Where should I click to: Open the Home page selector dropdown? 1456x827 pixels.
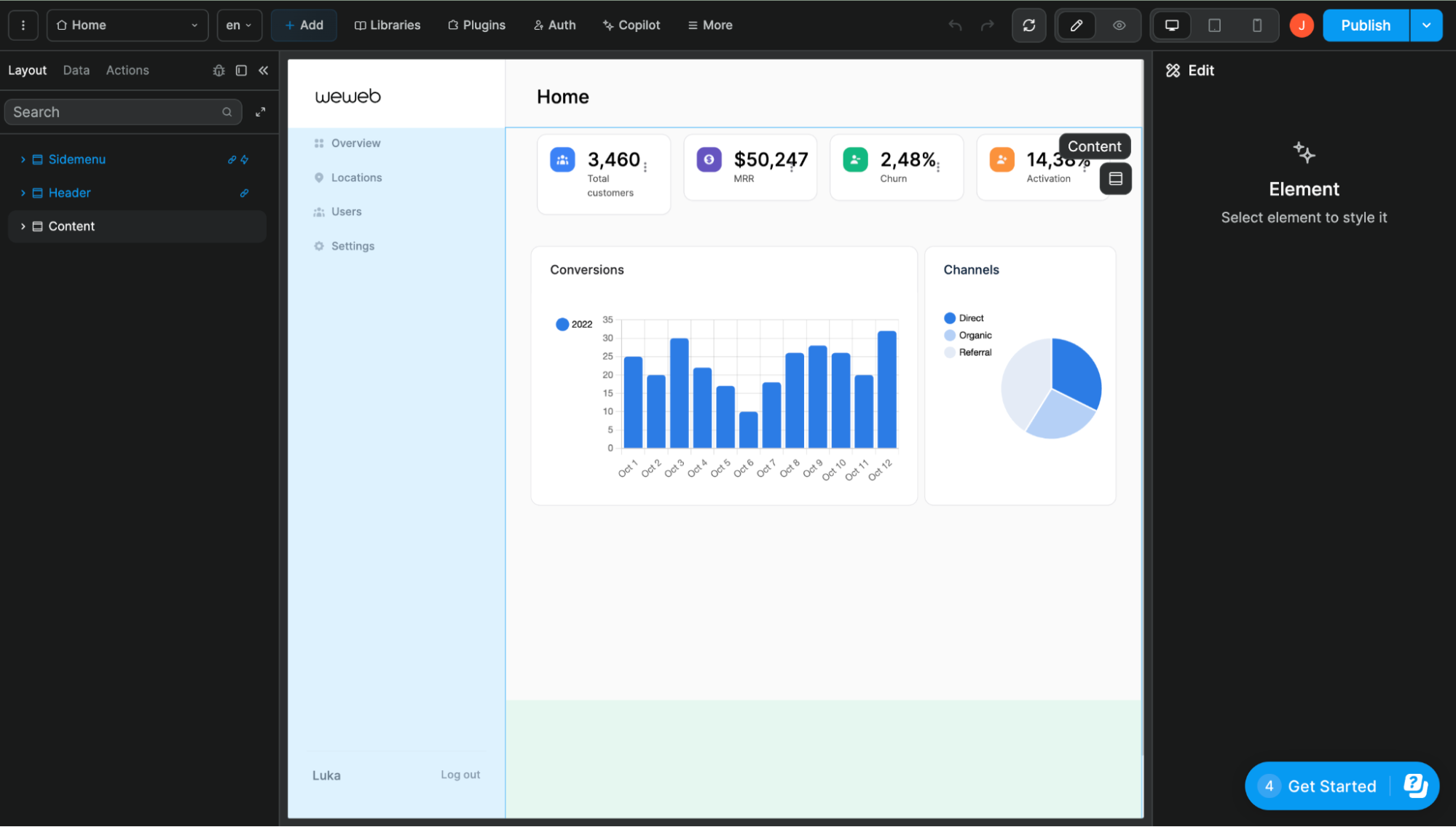click(x=127, y=25)
